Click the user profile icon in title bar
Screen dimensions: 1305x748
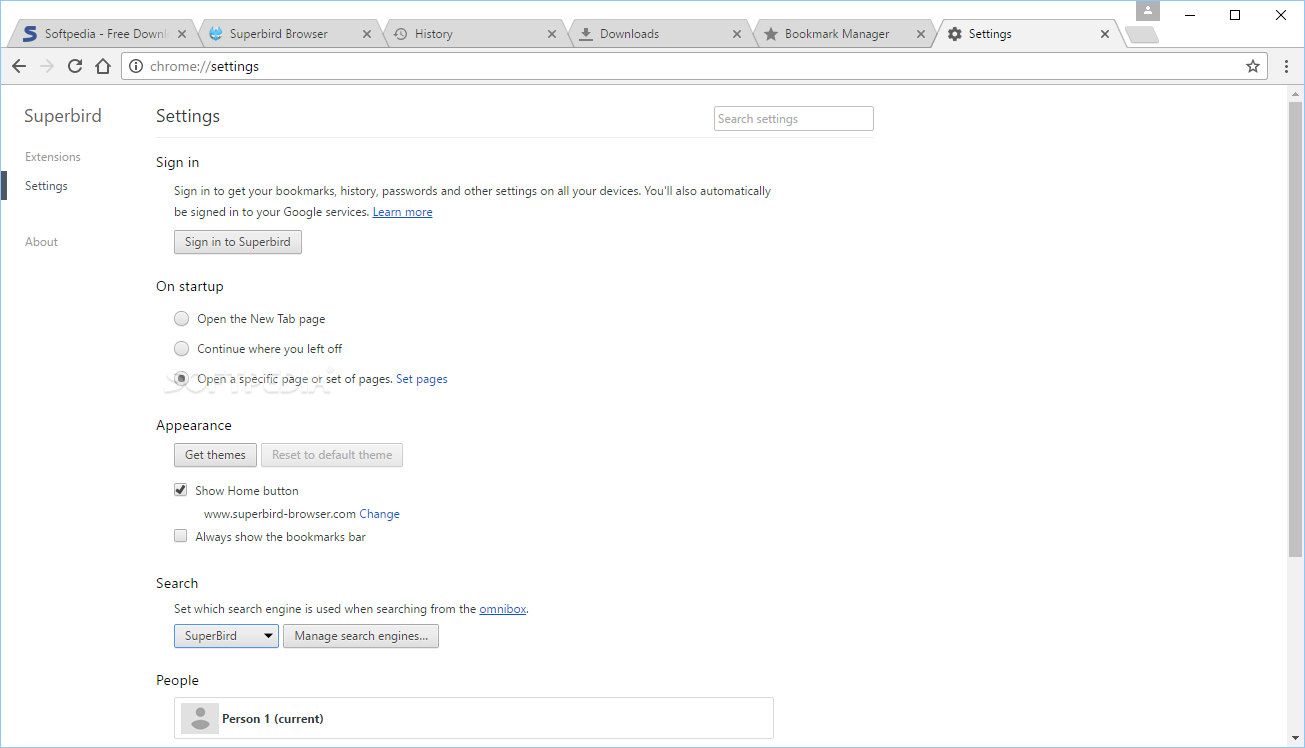[x=1148, y=11]
